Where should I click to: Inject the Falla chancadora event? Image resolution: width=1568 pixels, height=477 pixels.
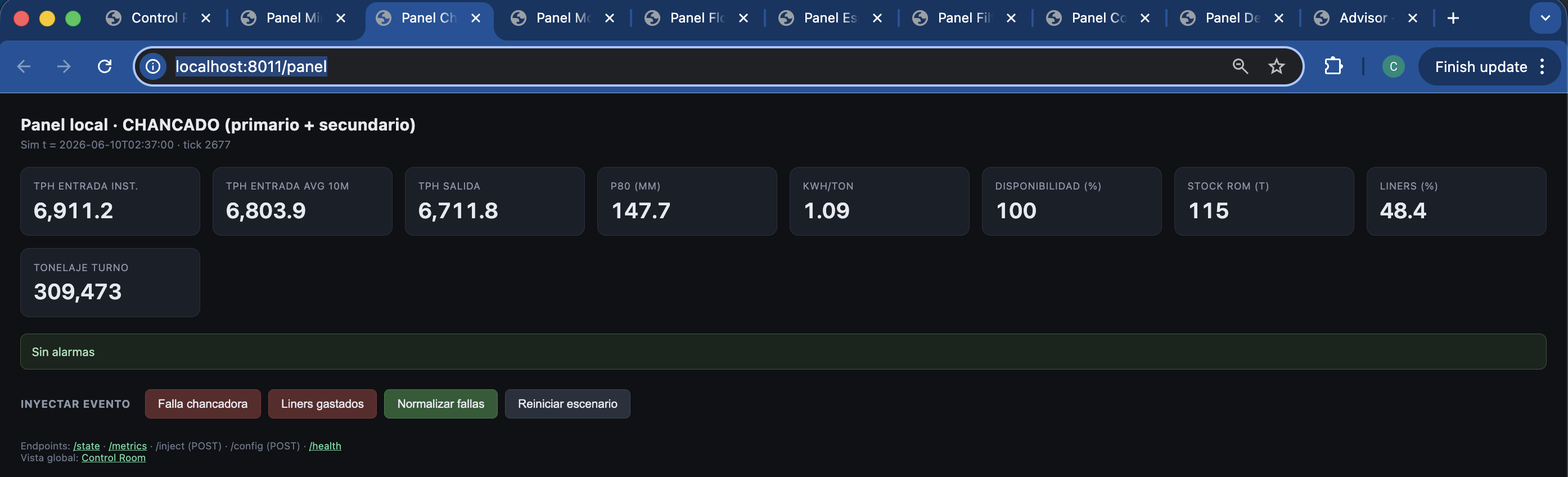coord(202,404)
